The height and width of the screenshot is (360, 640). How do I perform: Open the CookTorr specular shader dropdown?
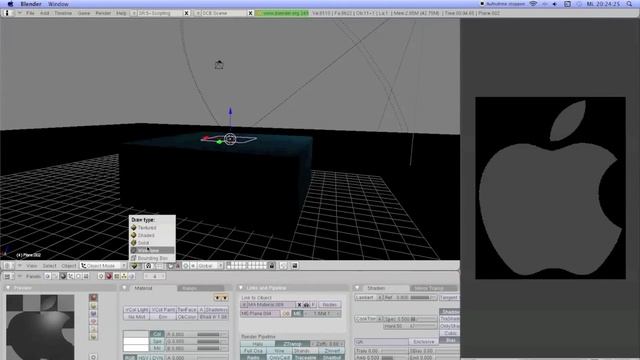(x=368, y=319)
